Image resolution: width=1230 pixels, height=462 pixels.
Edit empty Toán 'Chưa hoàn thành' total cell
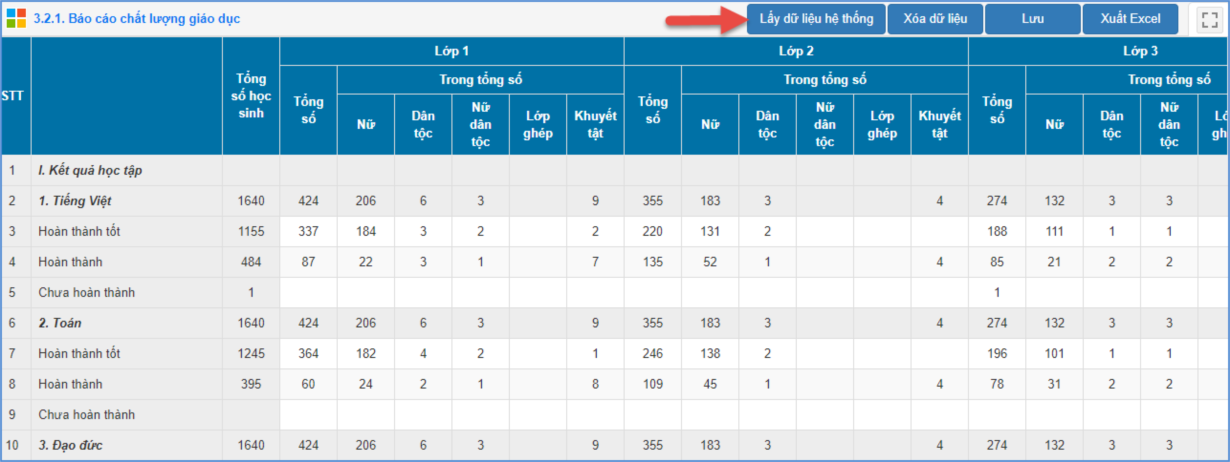point(251,415)
